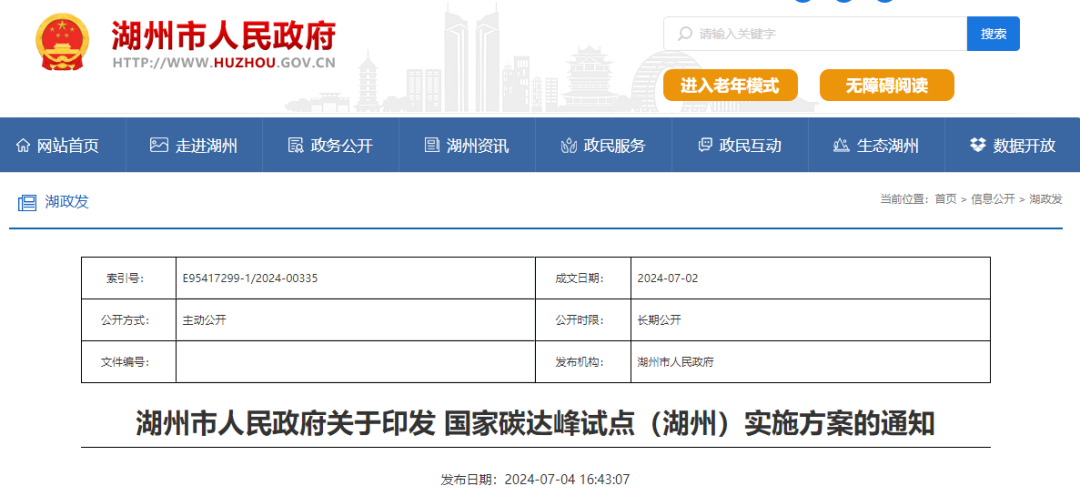1080x496 pixels.
Task: Click the picture icon beside 走进湖州
Action: pos(159,145)
